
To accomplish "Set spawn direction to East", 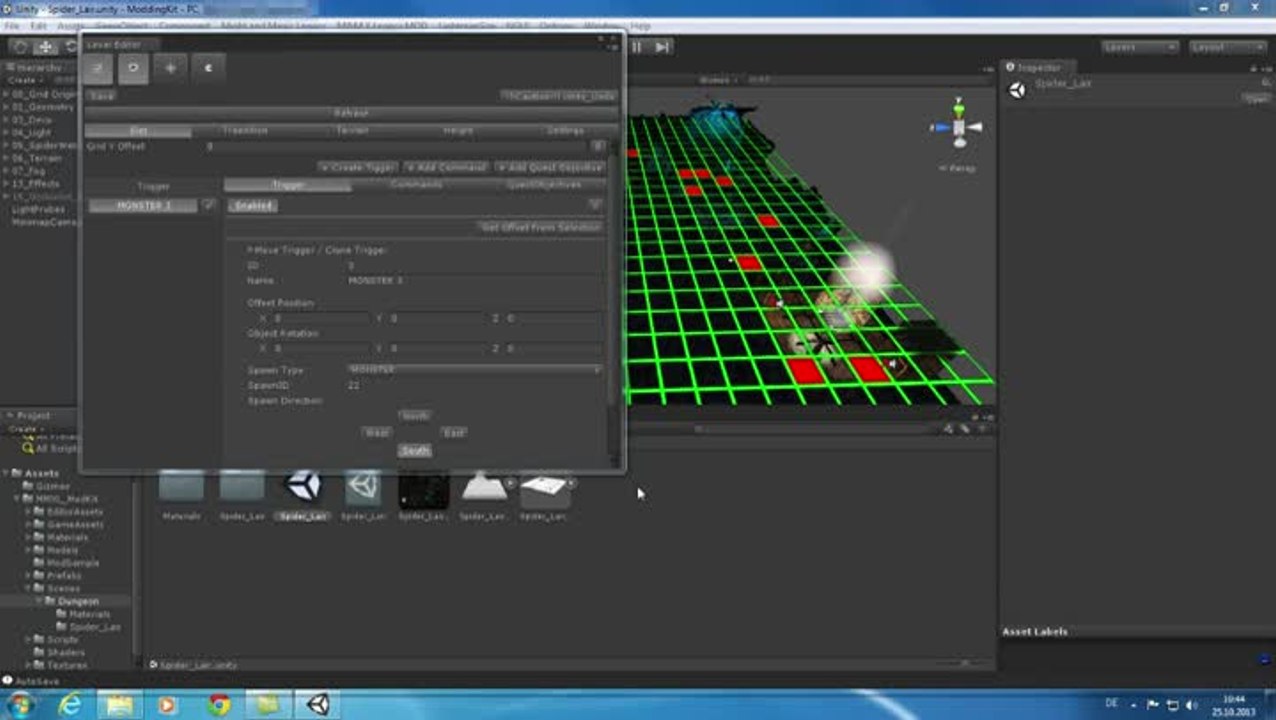I will pos(453,433).
